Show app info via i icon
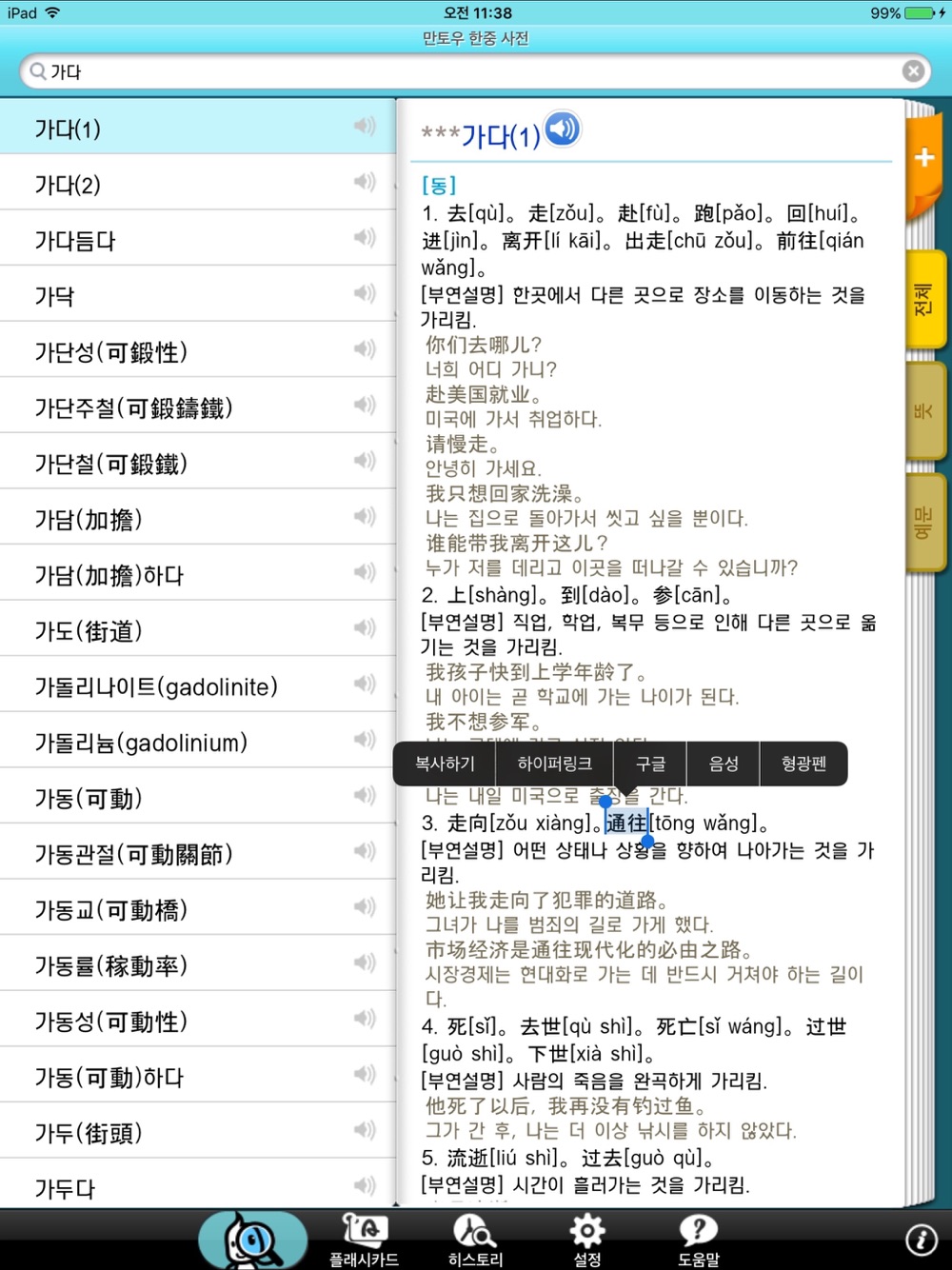 922,1240
